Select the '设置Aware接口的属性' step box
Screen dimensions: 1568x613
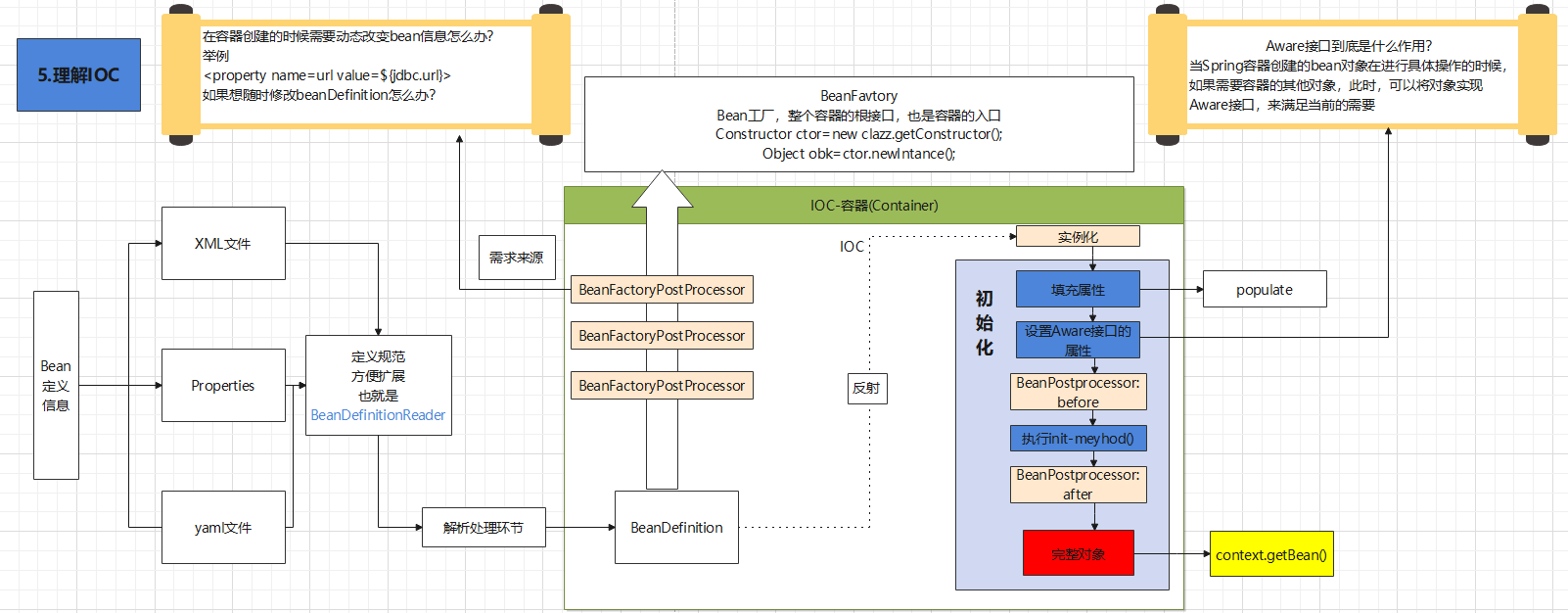coord(1078,340)
